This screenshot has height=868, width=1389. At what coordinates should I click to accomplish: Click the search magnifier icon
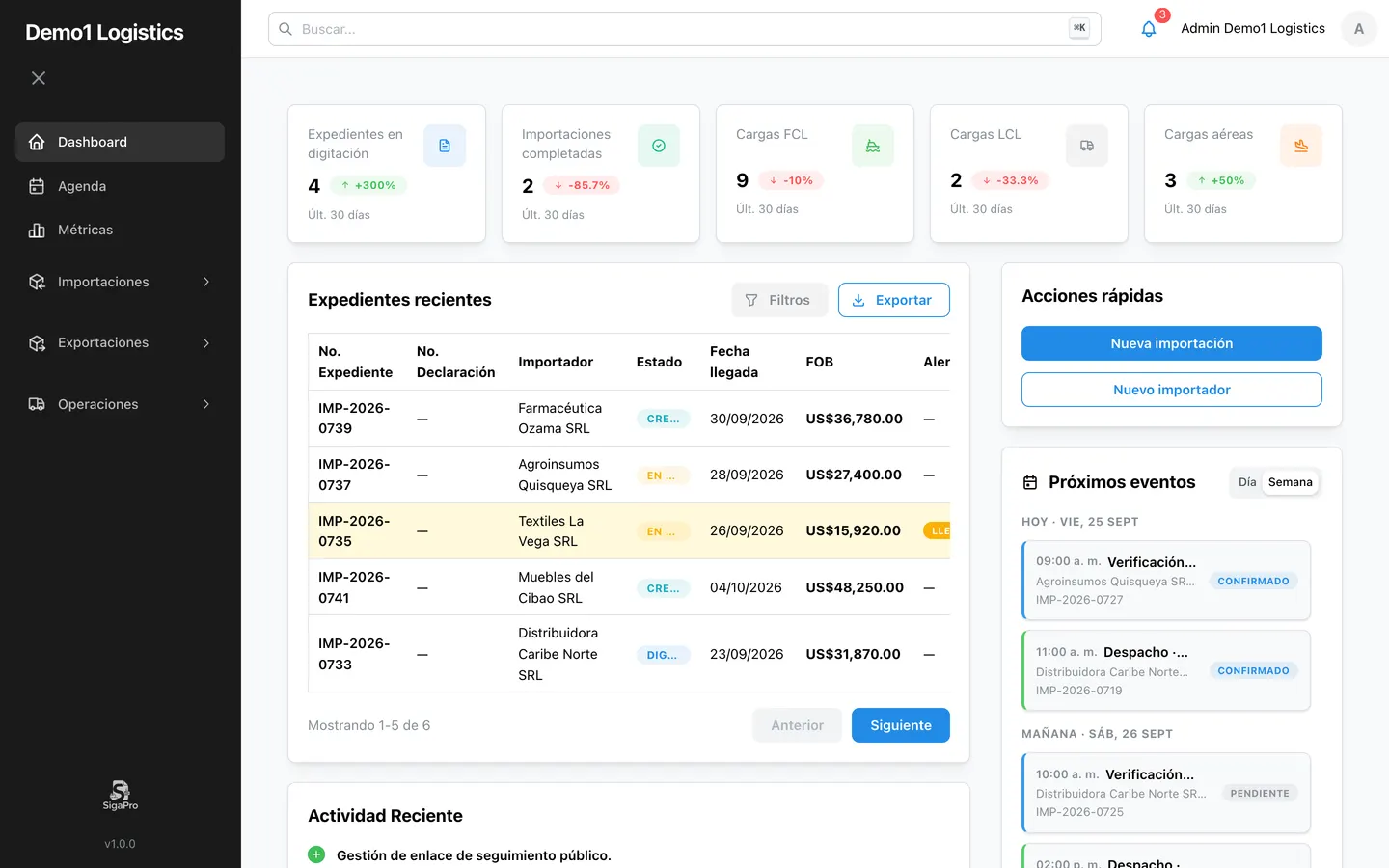[286, 29]
